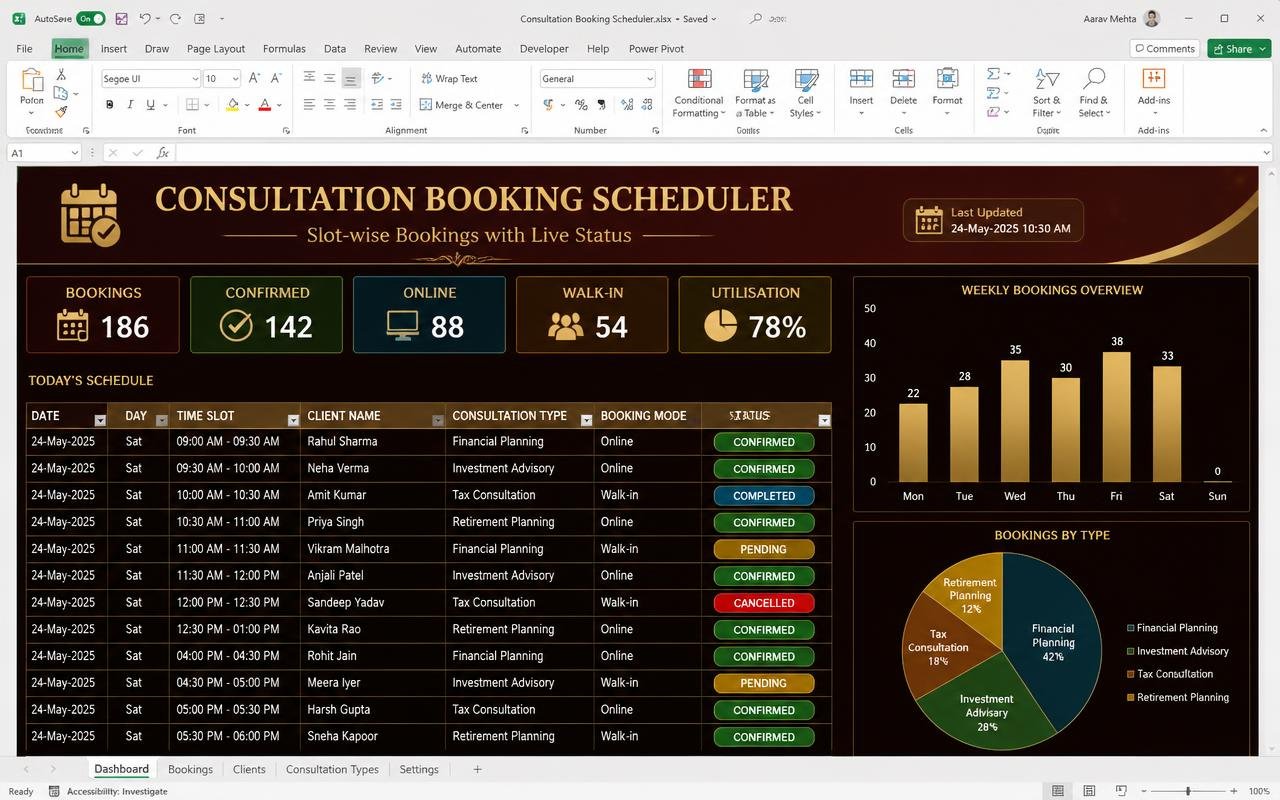Align cell text to the left
1280x800 pixels.
click(x=309, y=105)
